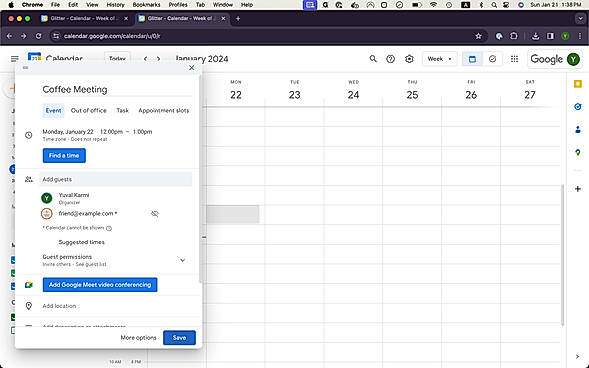Click Find a time button
589x368 pixels.
coord(64,155)
